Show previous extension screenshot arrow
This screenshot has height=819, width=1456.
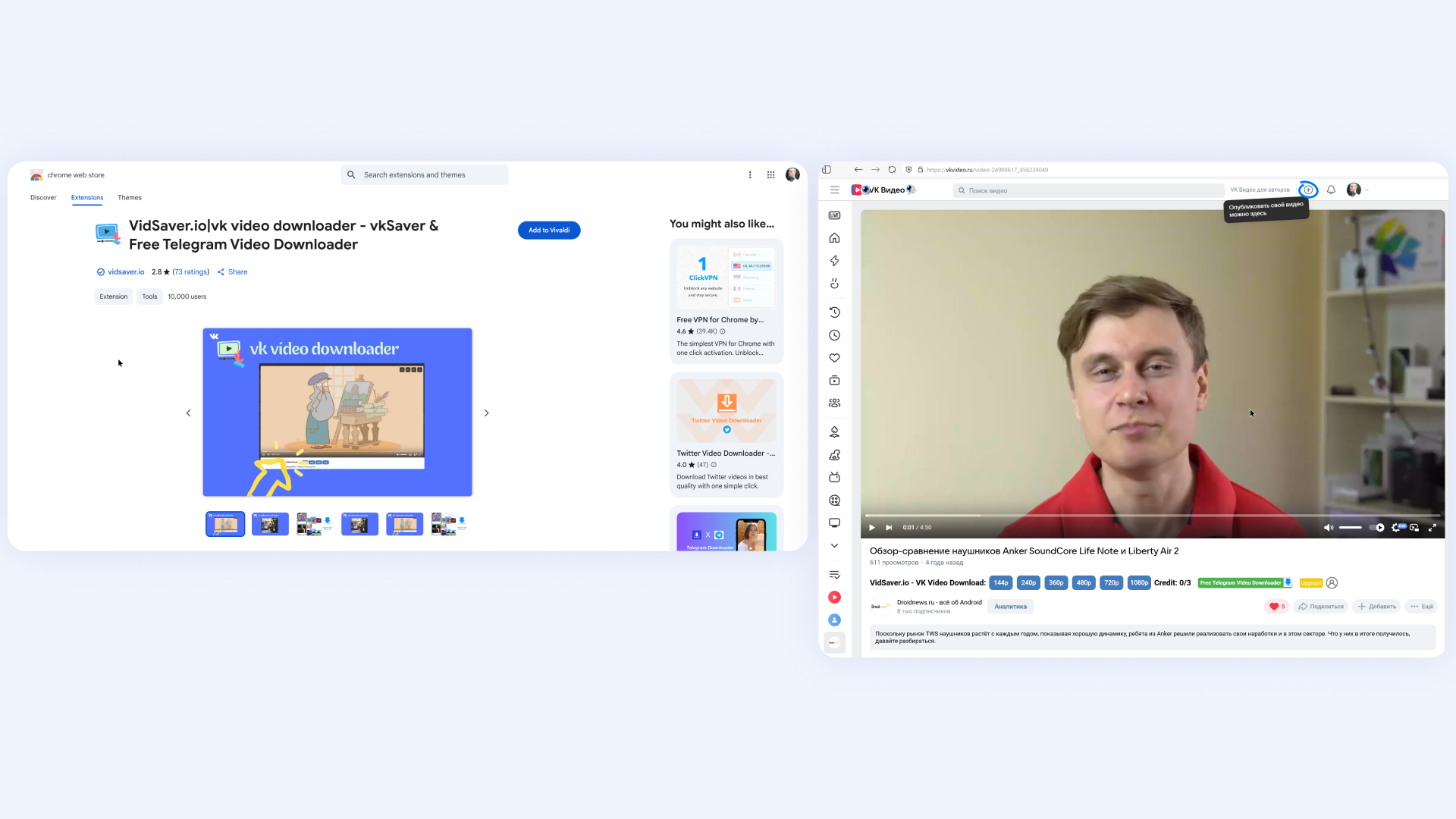pos(189,413)
